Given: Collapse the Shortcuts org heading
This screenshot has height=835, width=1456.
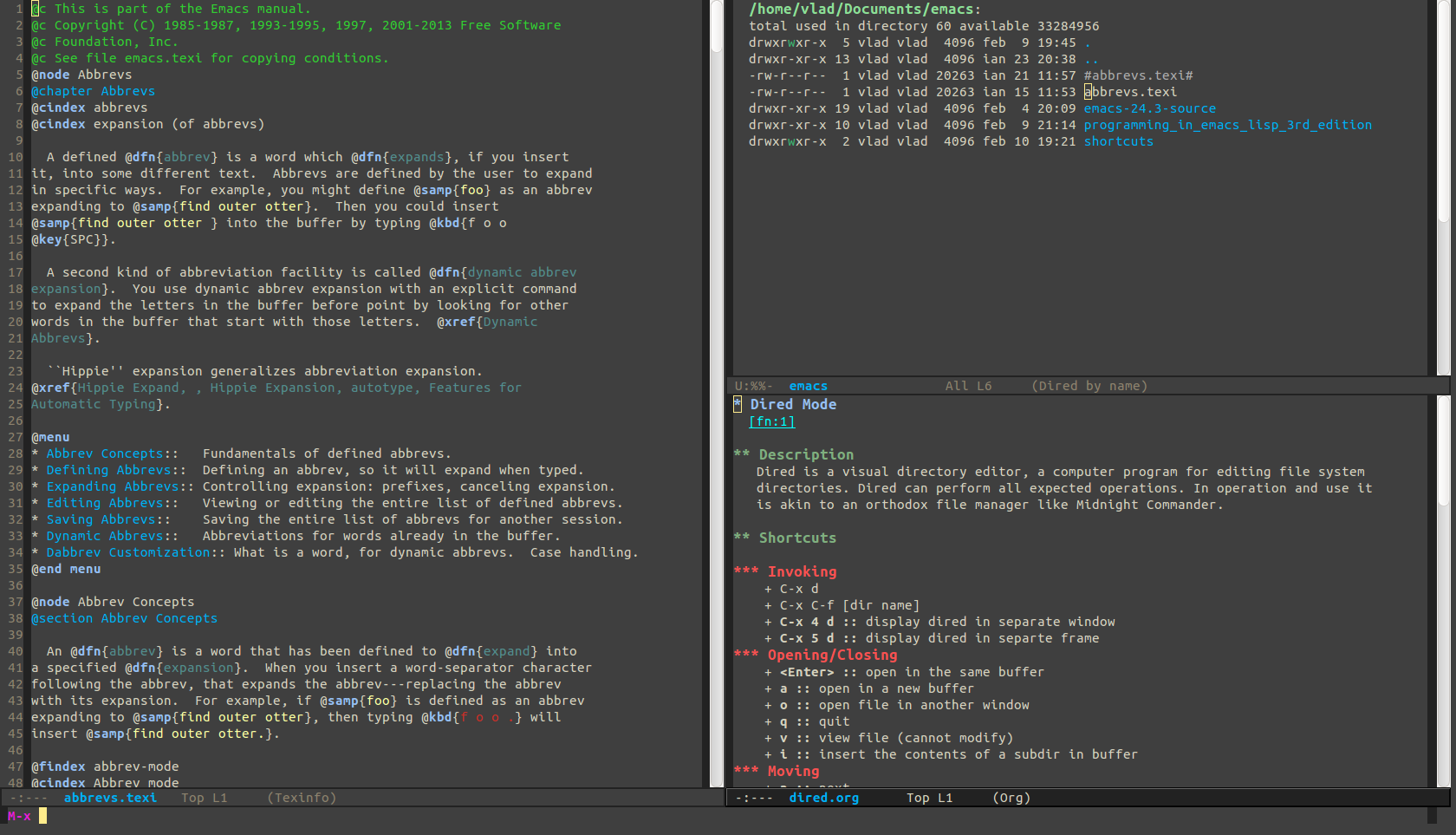Looking at the screenshot, I should pyautogui.click(x=797, y=538).
